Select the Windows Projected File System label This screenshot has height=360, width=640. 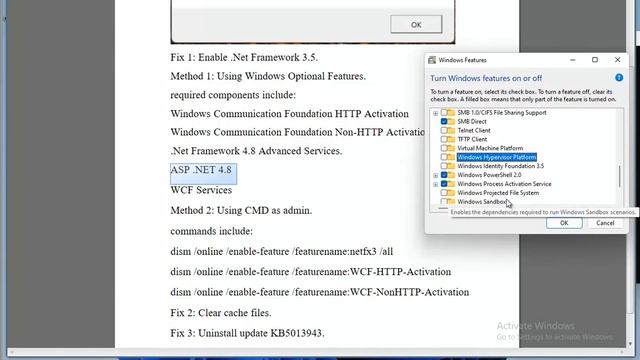pyautogui.click(x=498, y=193)
